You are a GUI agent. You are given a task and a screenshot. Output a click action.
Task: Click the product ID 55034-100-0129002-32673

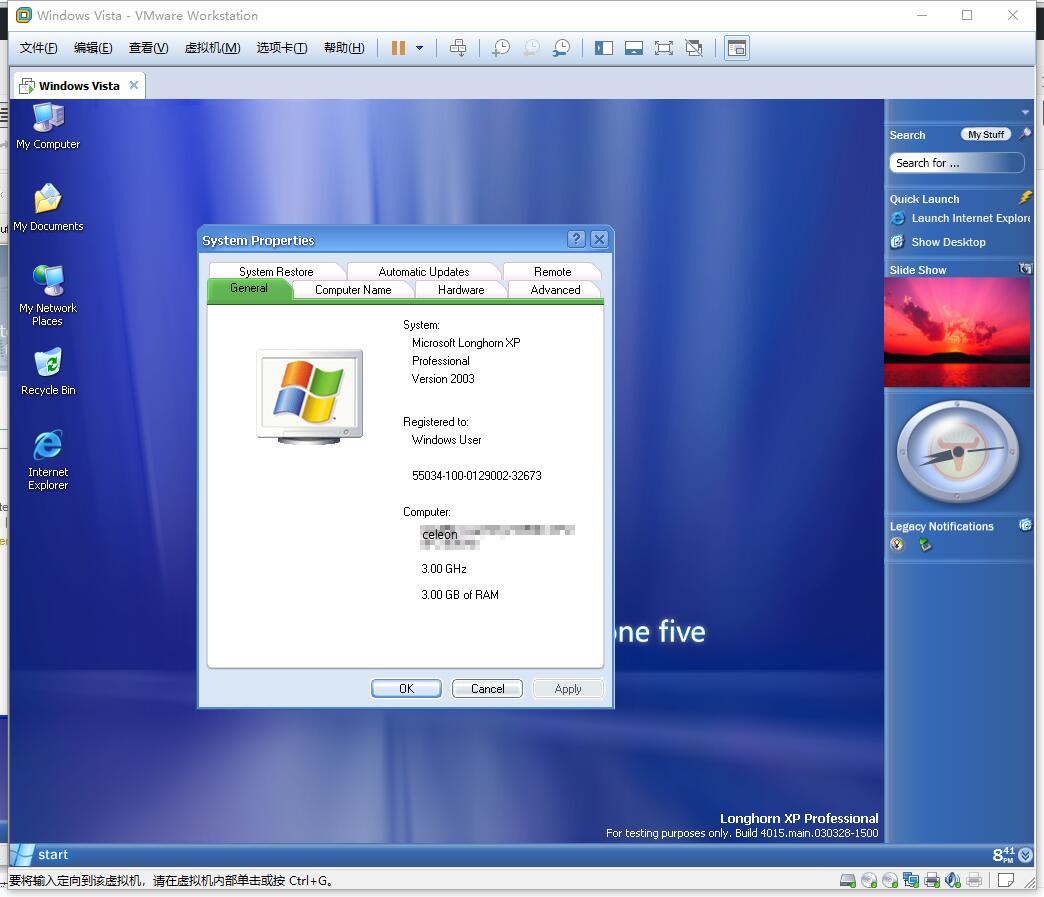coord(477,475)
